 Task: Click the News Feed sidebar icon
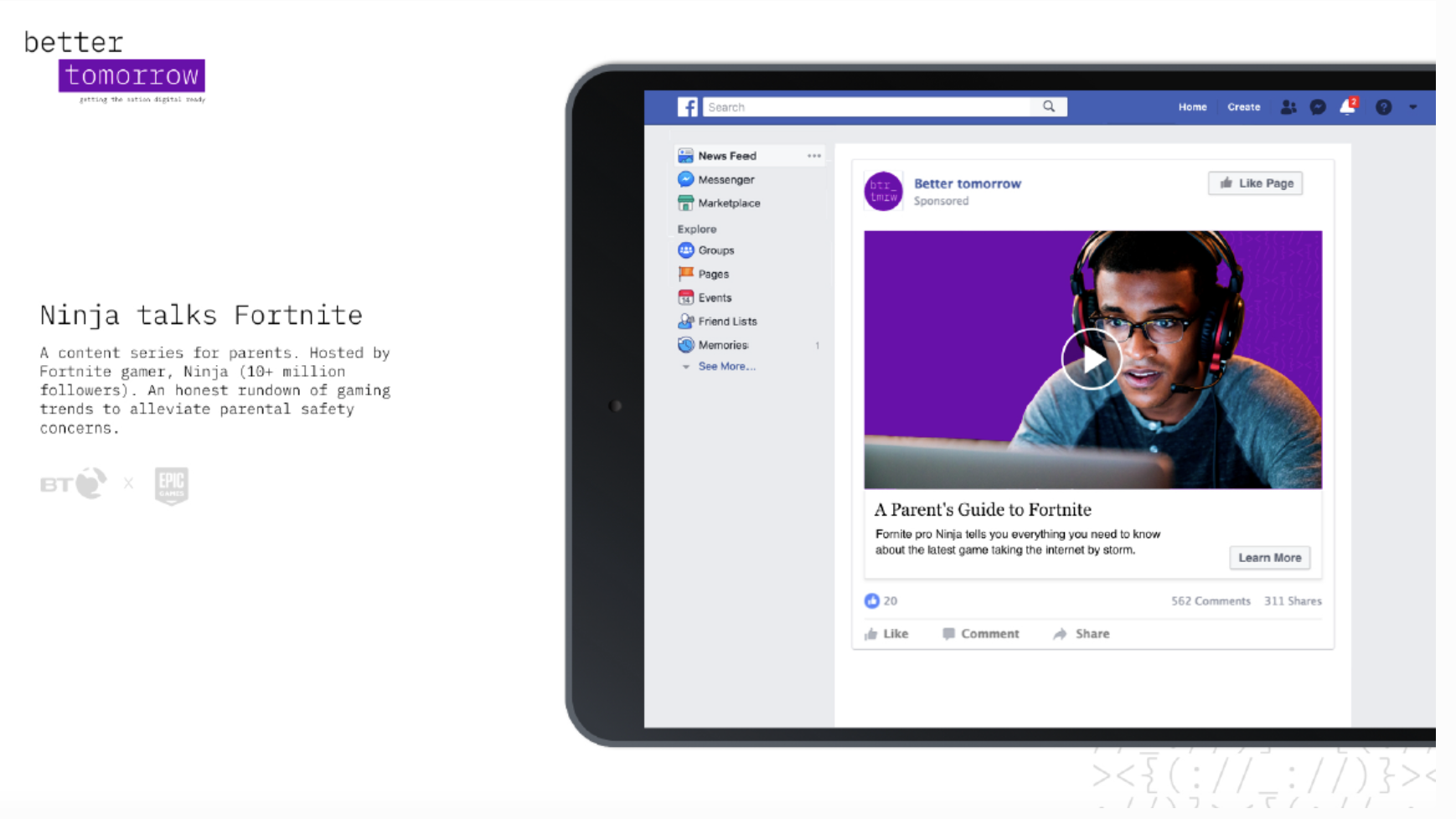685,156
